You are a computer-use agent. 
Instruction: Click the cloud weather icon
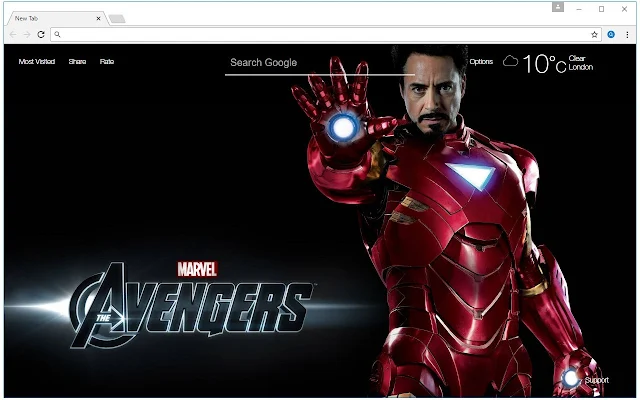coord(510,61)
